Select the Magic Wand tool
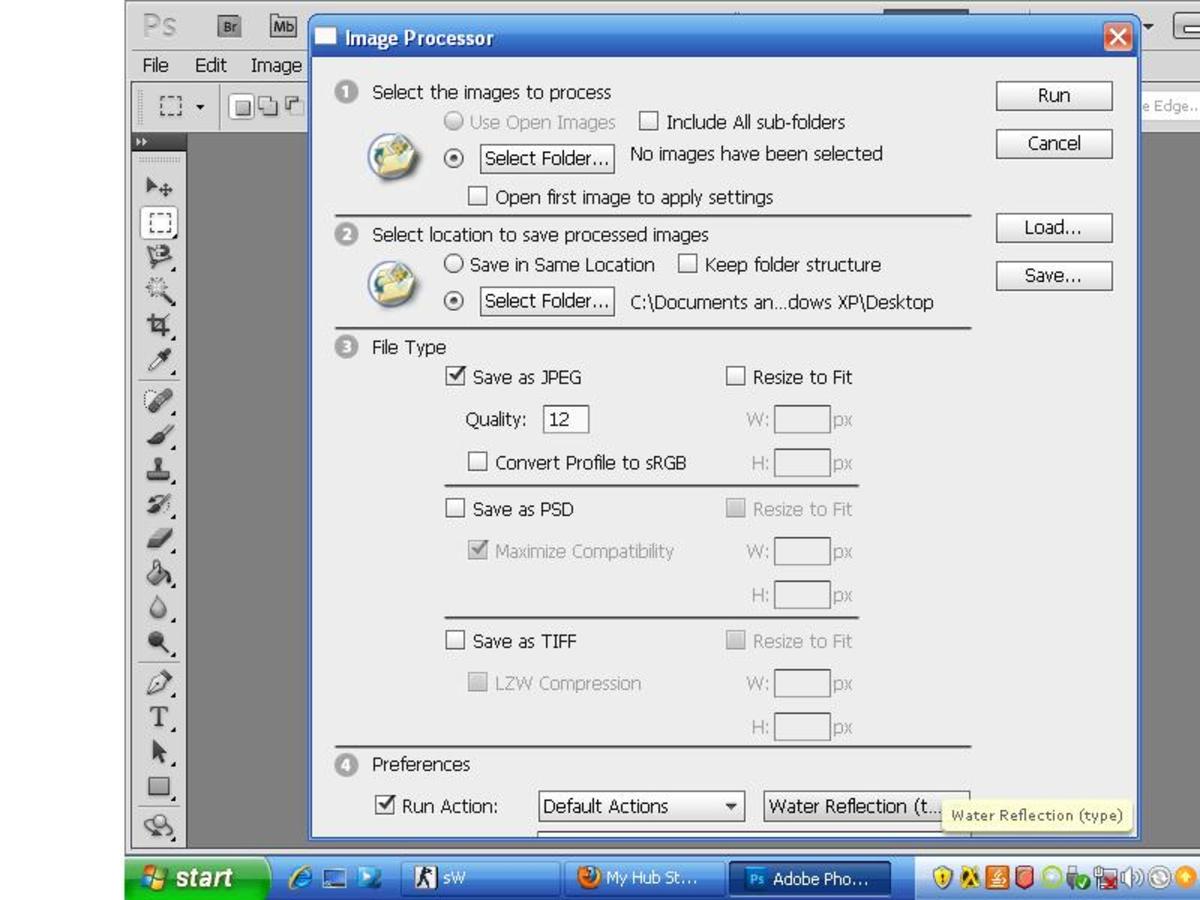Image resolution: width=1200 pixels, height=900 pixels. tap(159, 291)
